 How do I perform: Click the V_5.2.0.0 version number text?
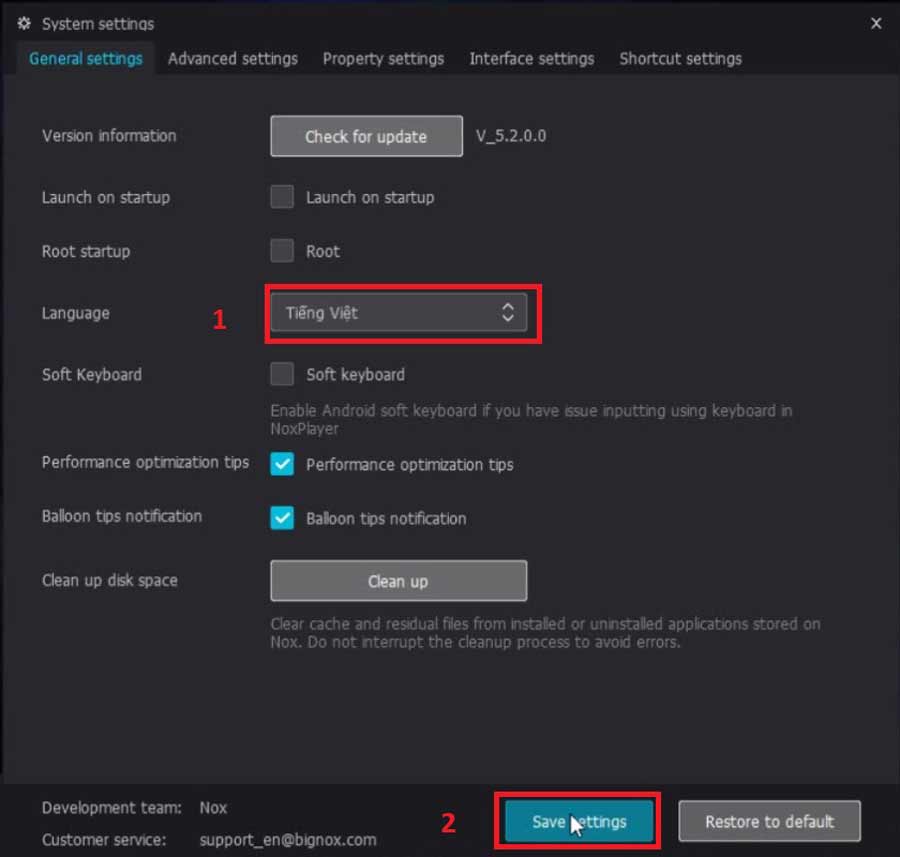coord(511,136)
